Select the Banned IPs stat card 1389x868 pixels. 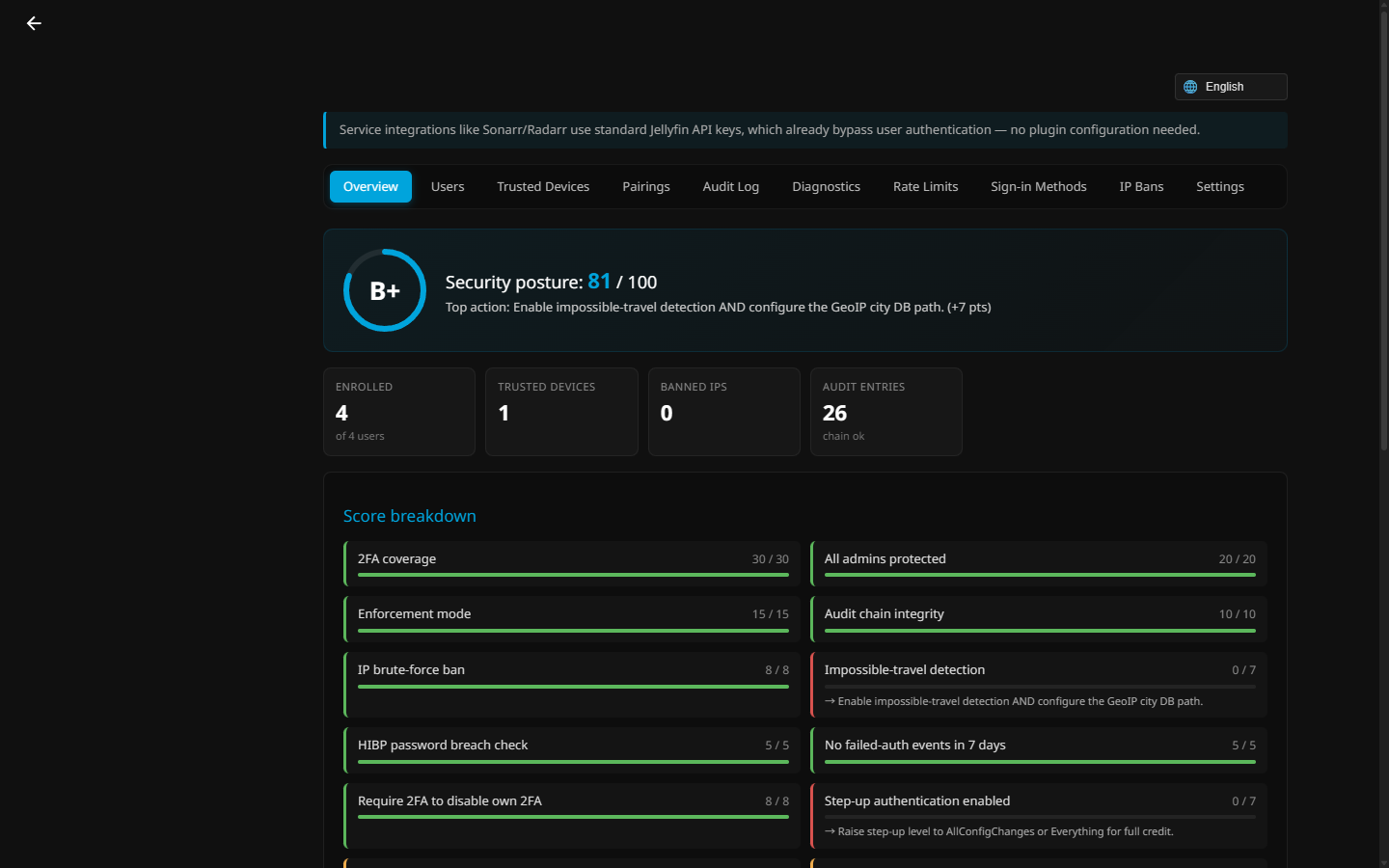[724, 412]
